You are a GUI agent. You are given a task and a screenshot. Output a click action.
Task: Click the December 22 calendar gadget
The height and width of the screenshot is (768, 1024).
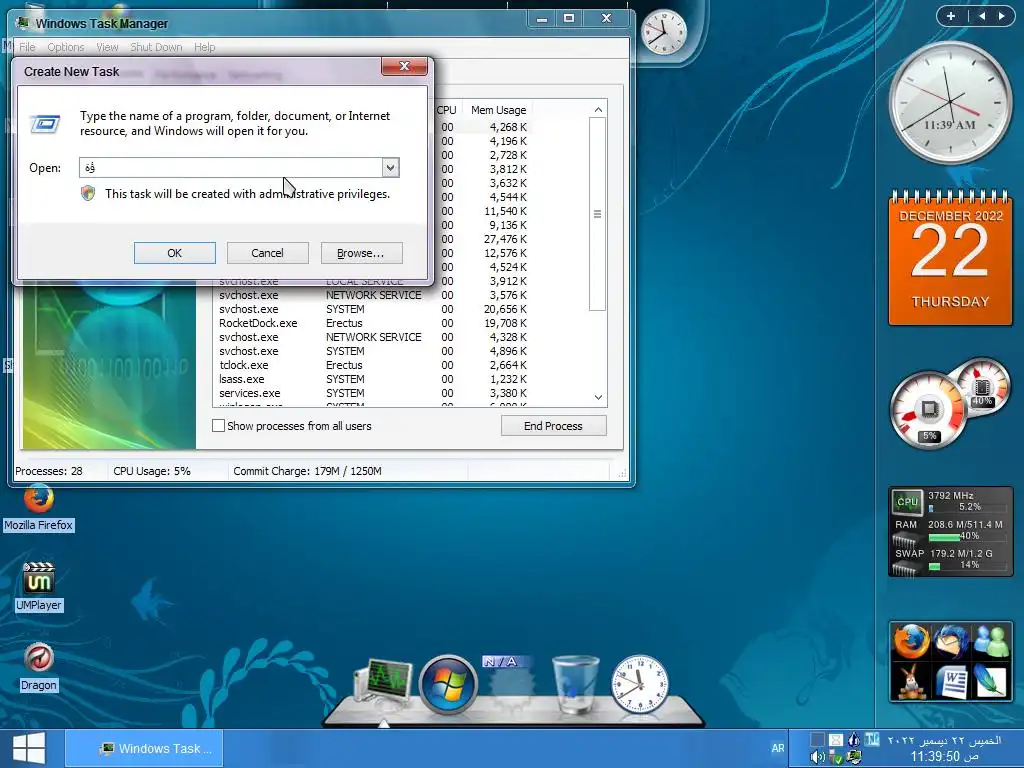point(950,257)
